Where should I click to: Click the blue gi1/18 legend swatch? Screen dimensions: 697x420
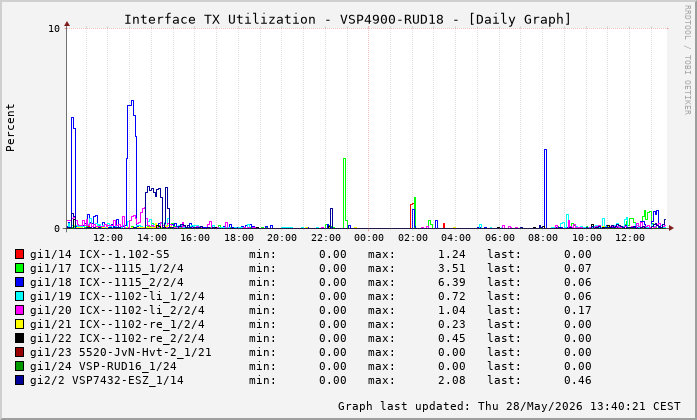[19, 282]
